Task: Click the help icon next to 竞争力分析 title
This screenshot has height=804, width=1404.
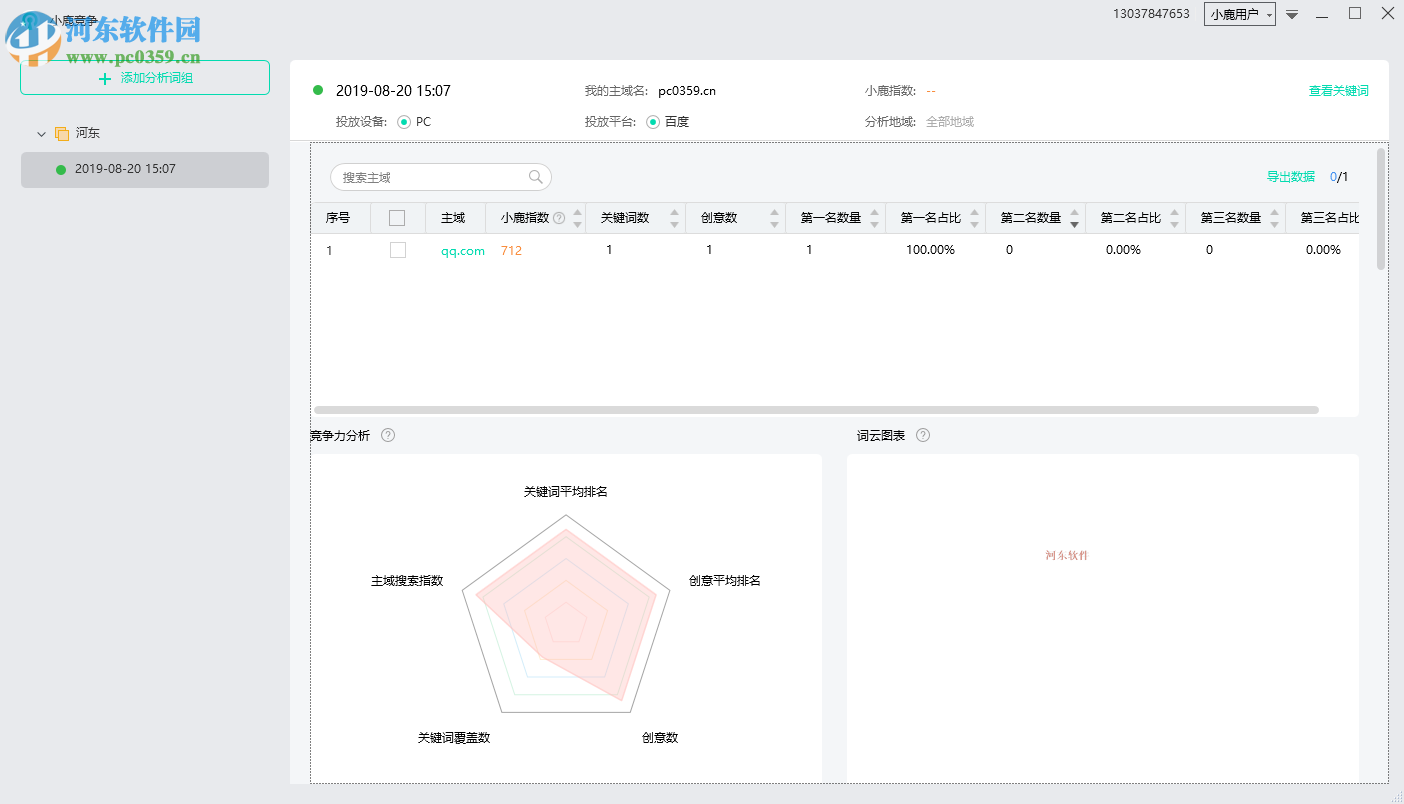Action: pos(389,435)
